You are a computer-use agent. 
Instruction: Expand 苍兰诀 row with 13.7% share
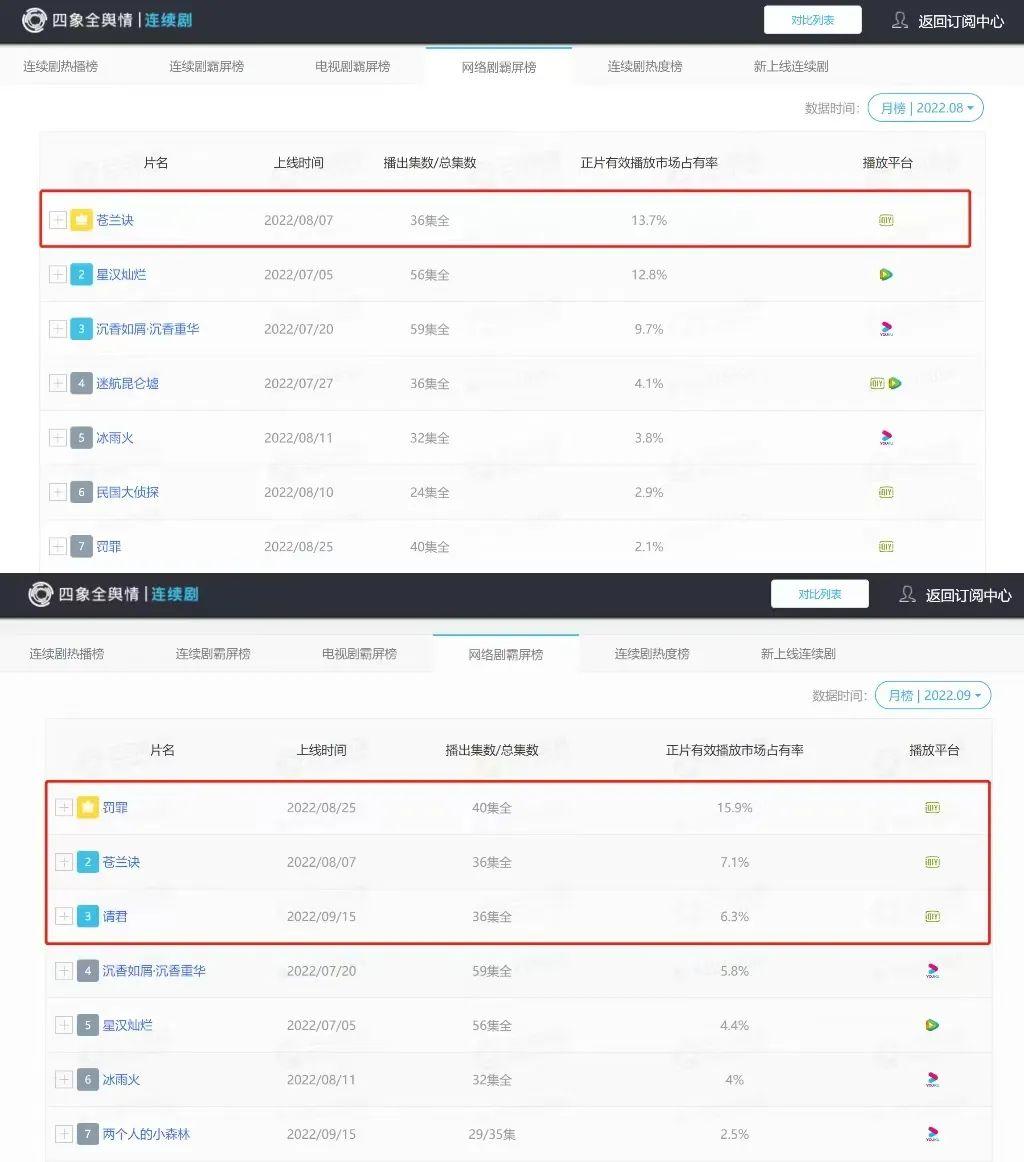pos(58,220)
